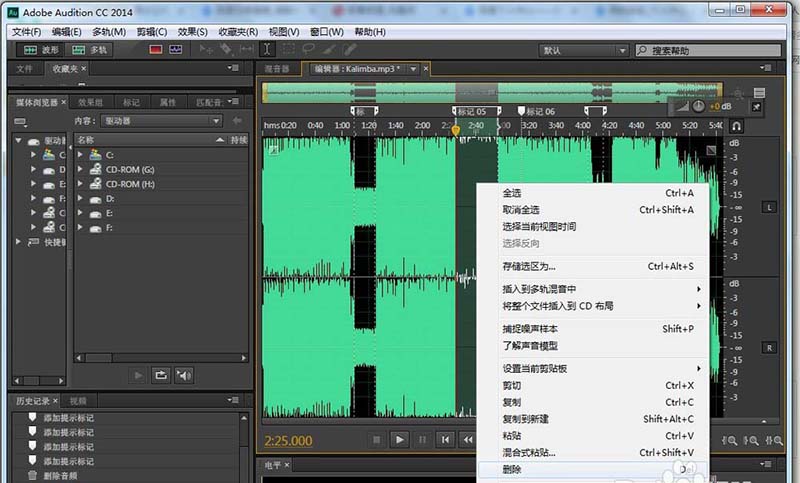Click the transport Pause button

point(422,439)
